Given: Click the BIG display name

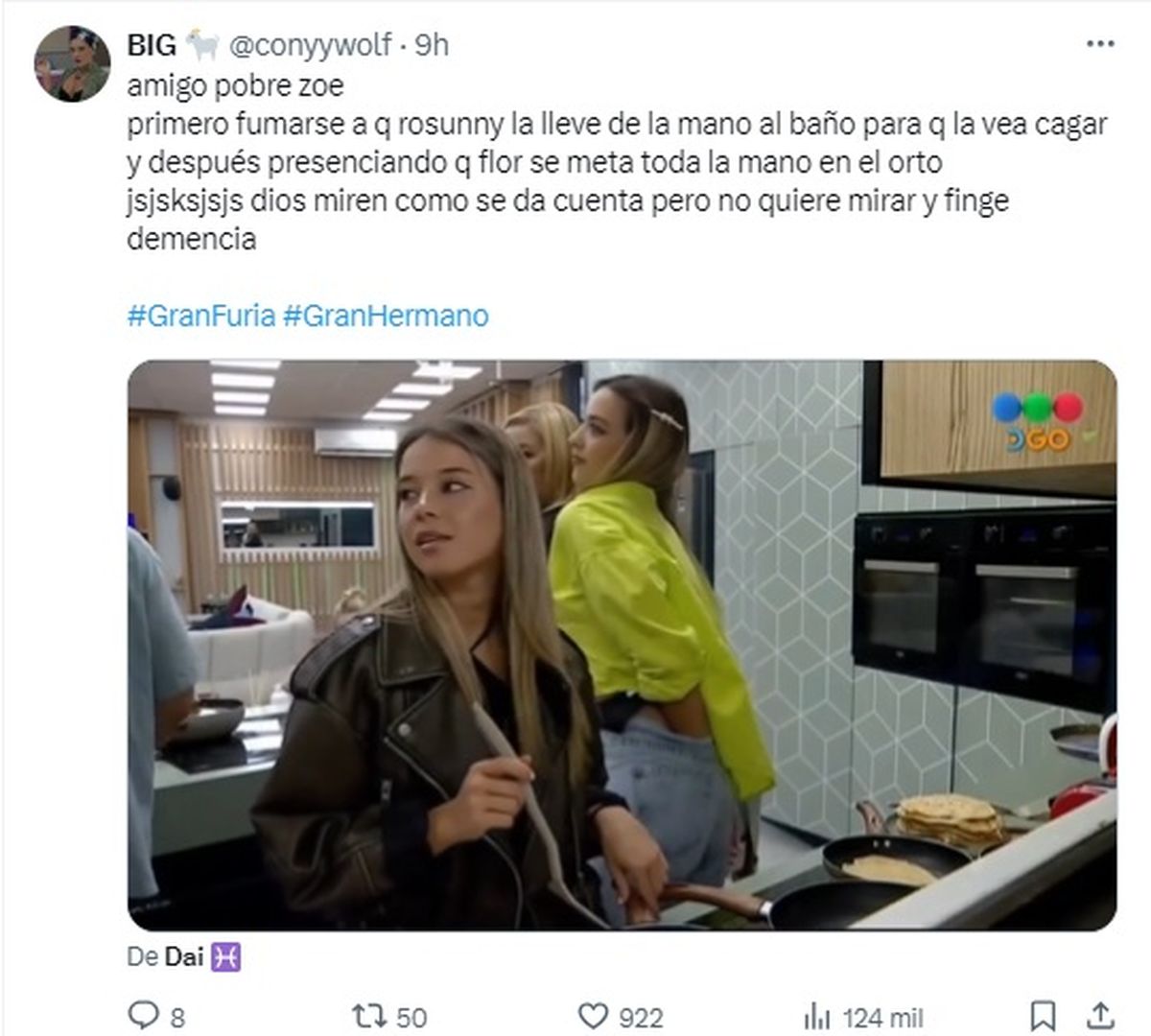Looking at the screenshot, I should 152,45.
